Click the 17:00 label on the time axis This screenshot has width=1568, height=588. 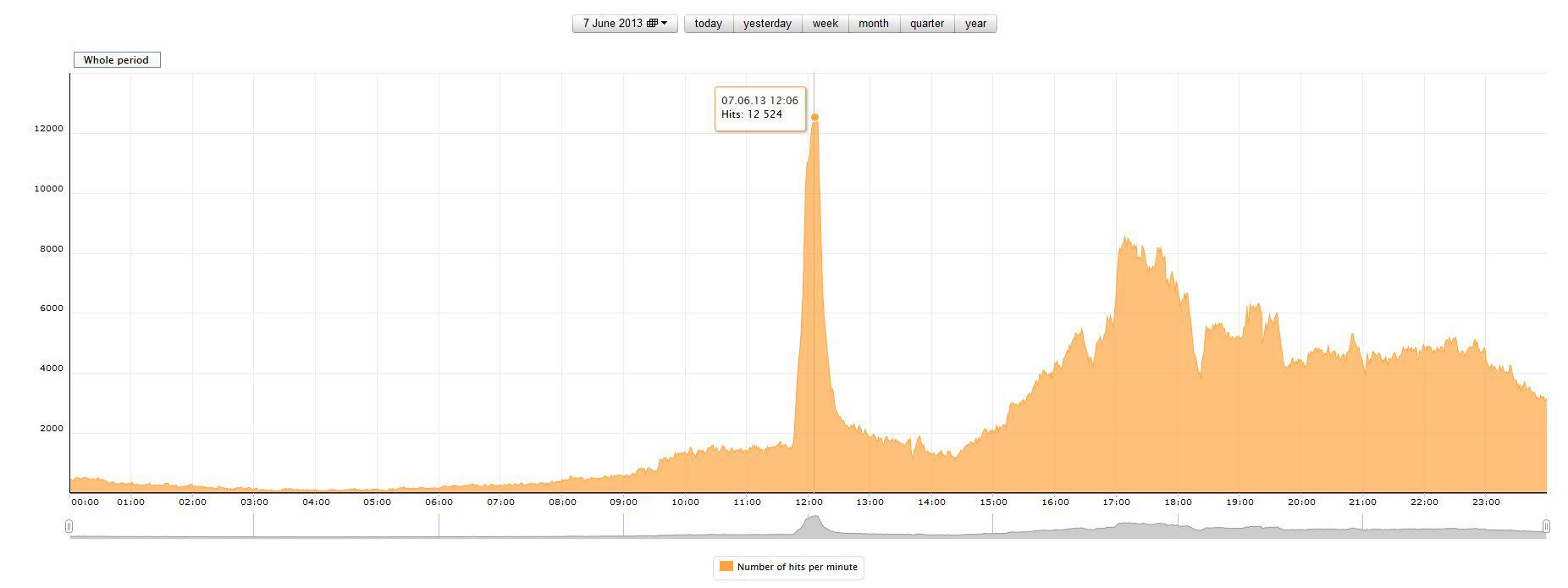click(x=1116, y=502)
